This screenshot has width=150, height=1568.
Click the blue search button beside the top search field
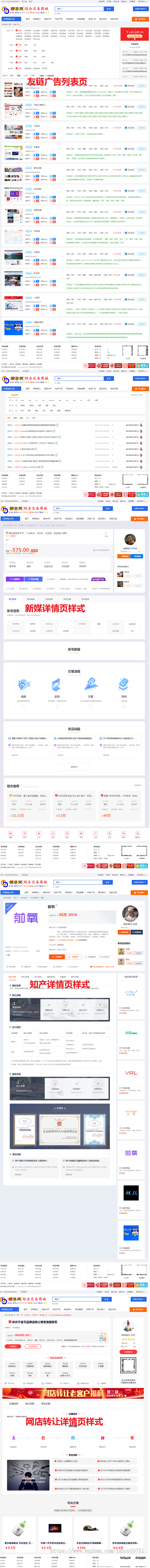point(109,9)
